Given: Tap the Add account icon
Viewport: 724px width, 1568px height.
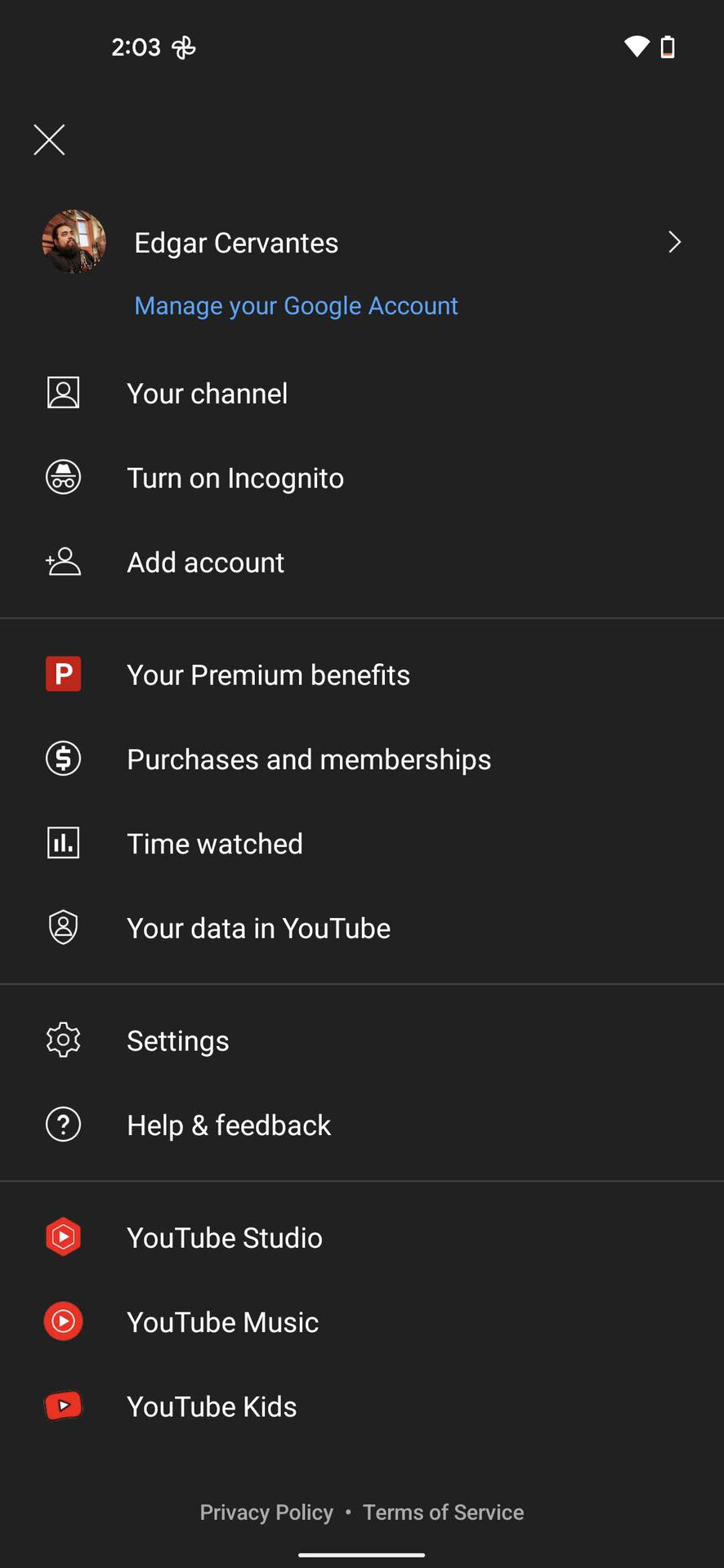Looking at the screenshot, I should click(63, 562).
